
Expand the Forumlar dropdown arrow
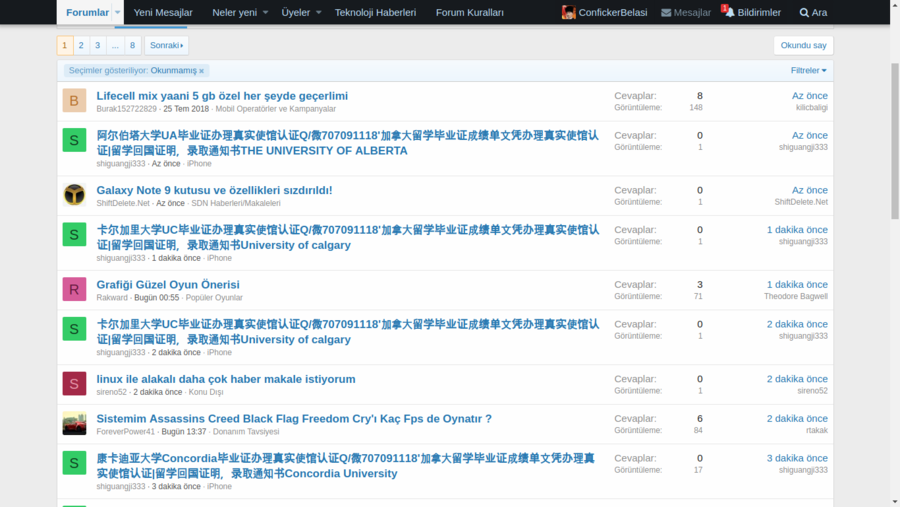pyautogui.click(x=117, y=12)
